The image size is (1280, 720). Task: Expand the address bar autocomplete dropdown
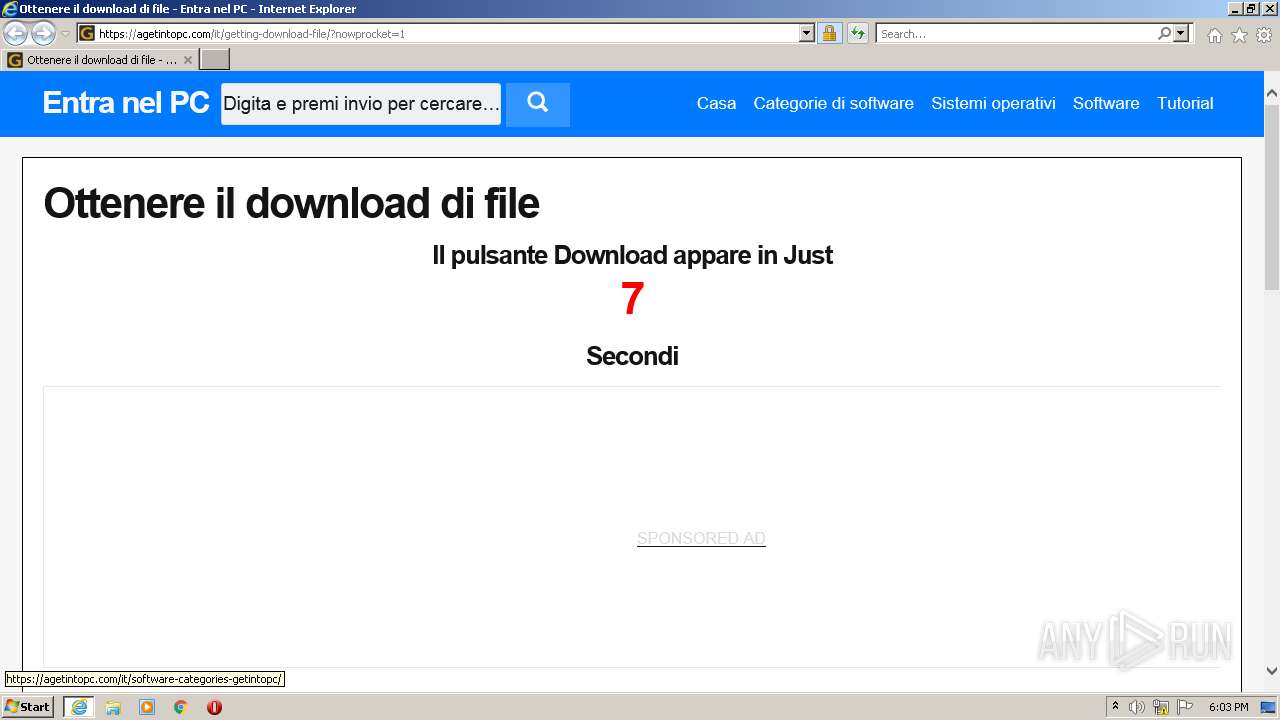click(807, 33)
